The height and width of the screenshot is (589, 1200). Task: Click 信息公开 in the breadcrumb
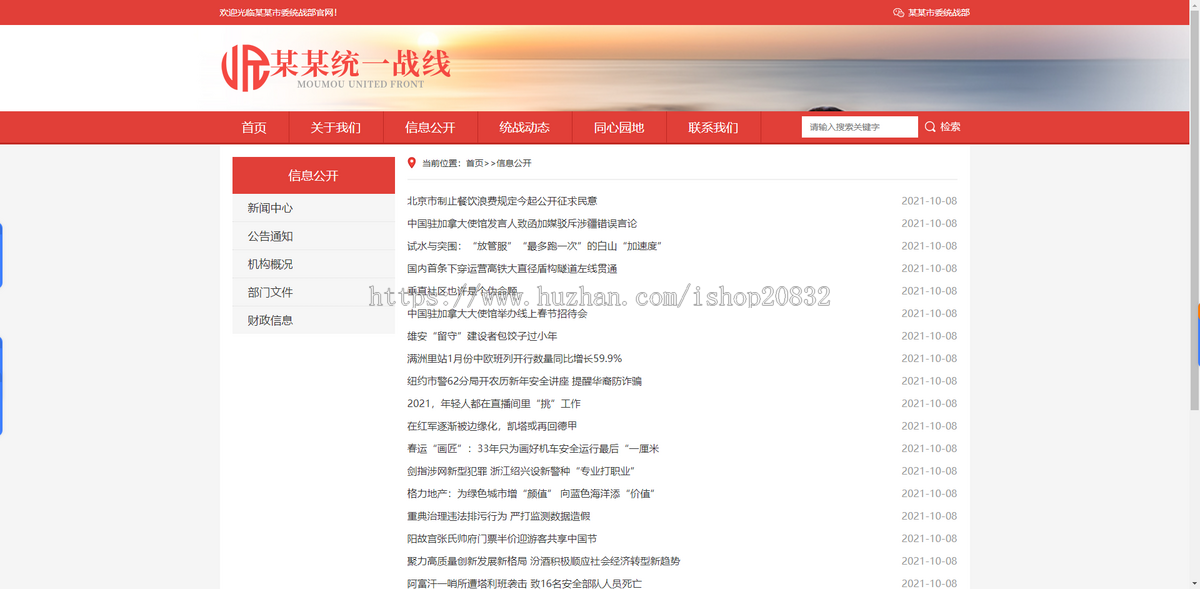pos(514,163)
